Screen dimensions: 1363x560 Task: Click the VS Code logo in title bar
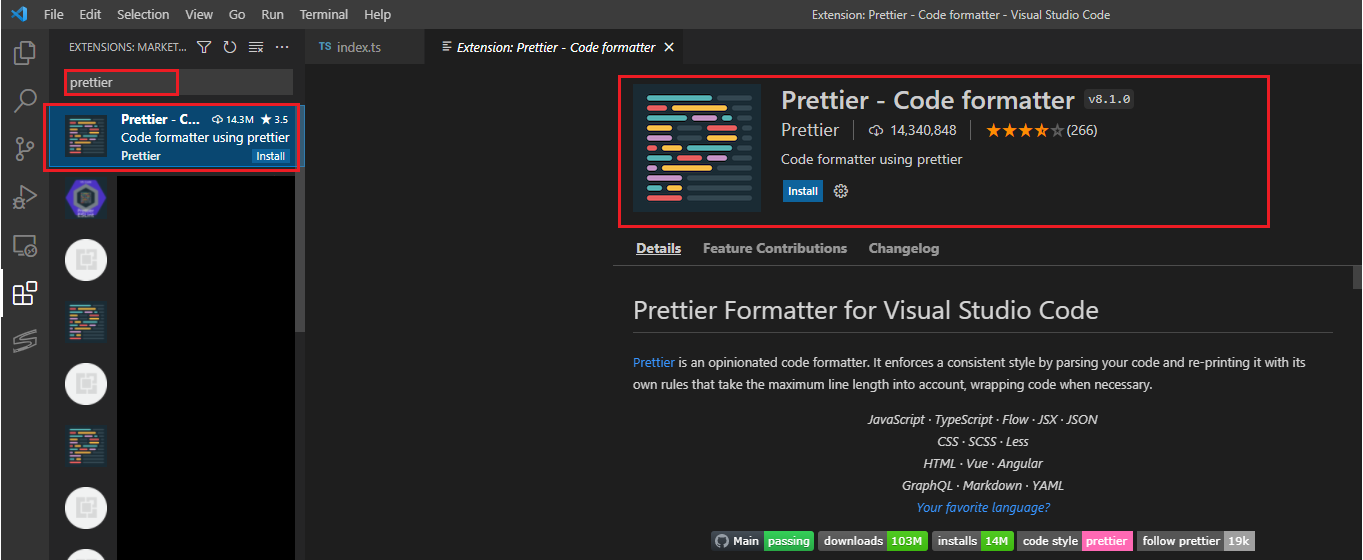(x=19, y=15)
